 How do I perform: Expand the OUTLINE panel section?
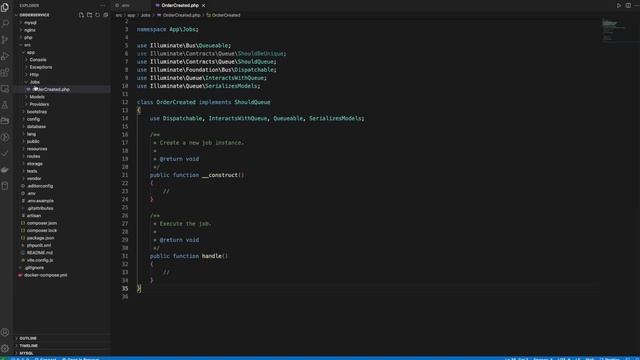(x=28, y=338)
